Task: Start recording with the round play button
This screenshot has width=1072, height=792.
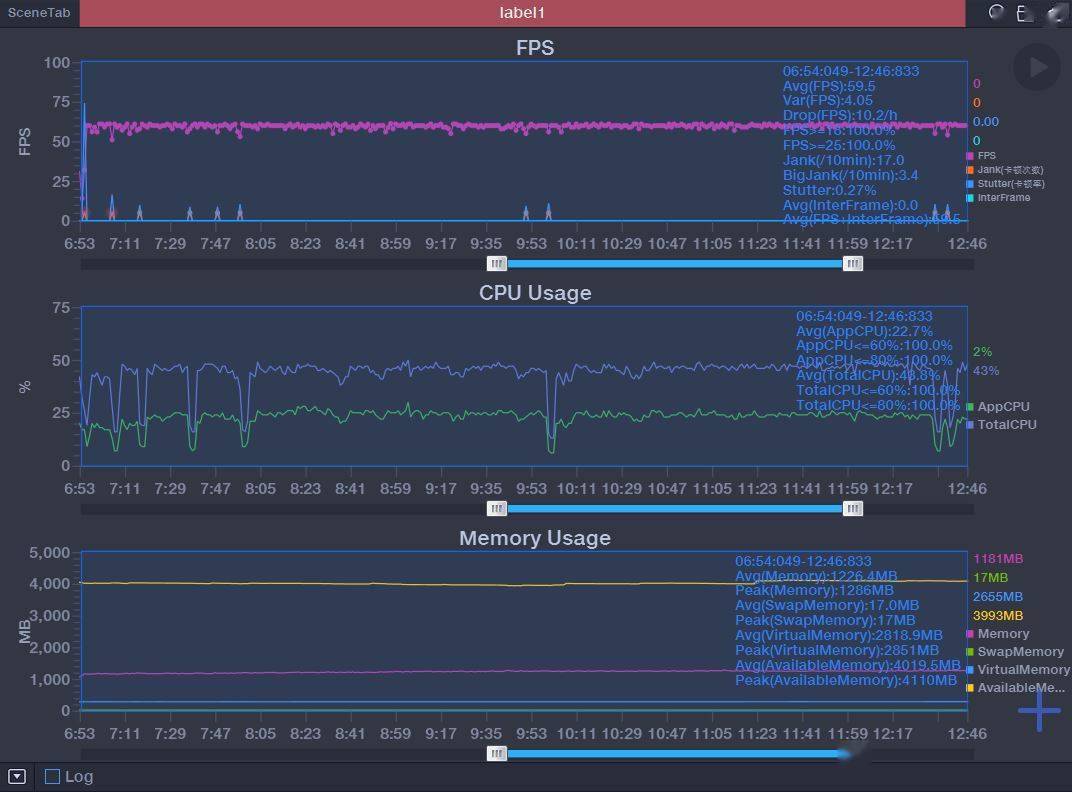Action: tap(1036, 67)
